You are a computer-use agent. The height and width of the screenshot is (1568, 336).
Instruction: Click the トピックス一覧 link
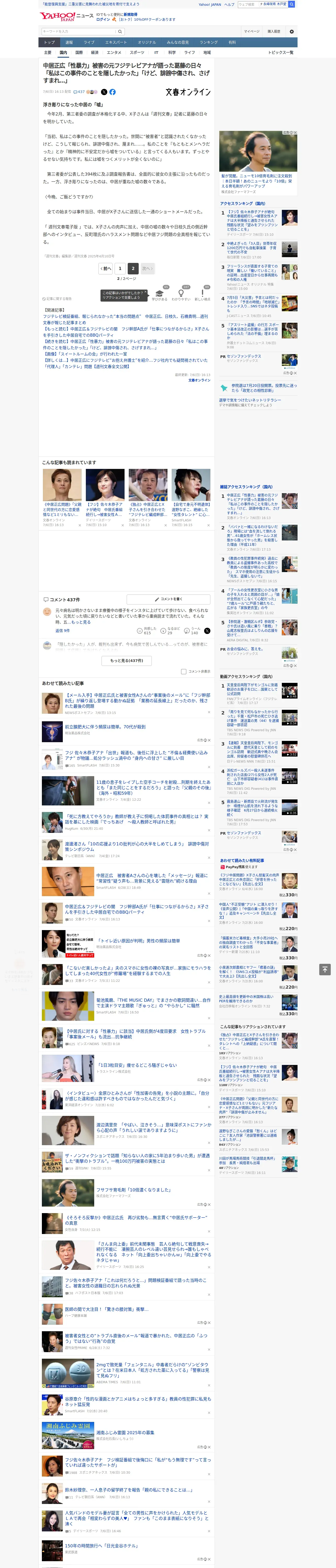point(281,52)
